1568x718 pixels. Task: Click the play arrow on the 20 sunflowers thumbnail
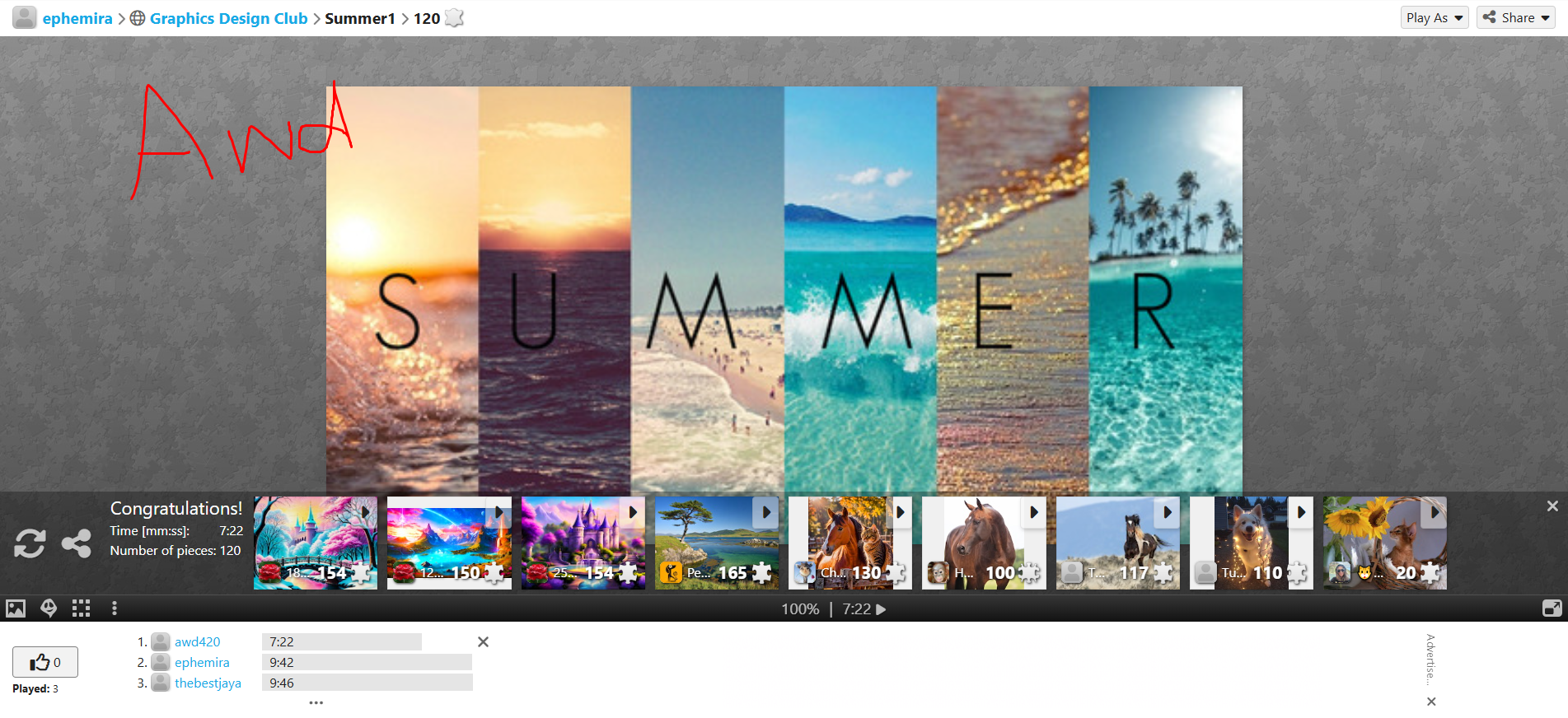1435,512
